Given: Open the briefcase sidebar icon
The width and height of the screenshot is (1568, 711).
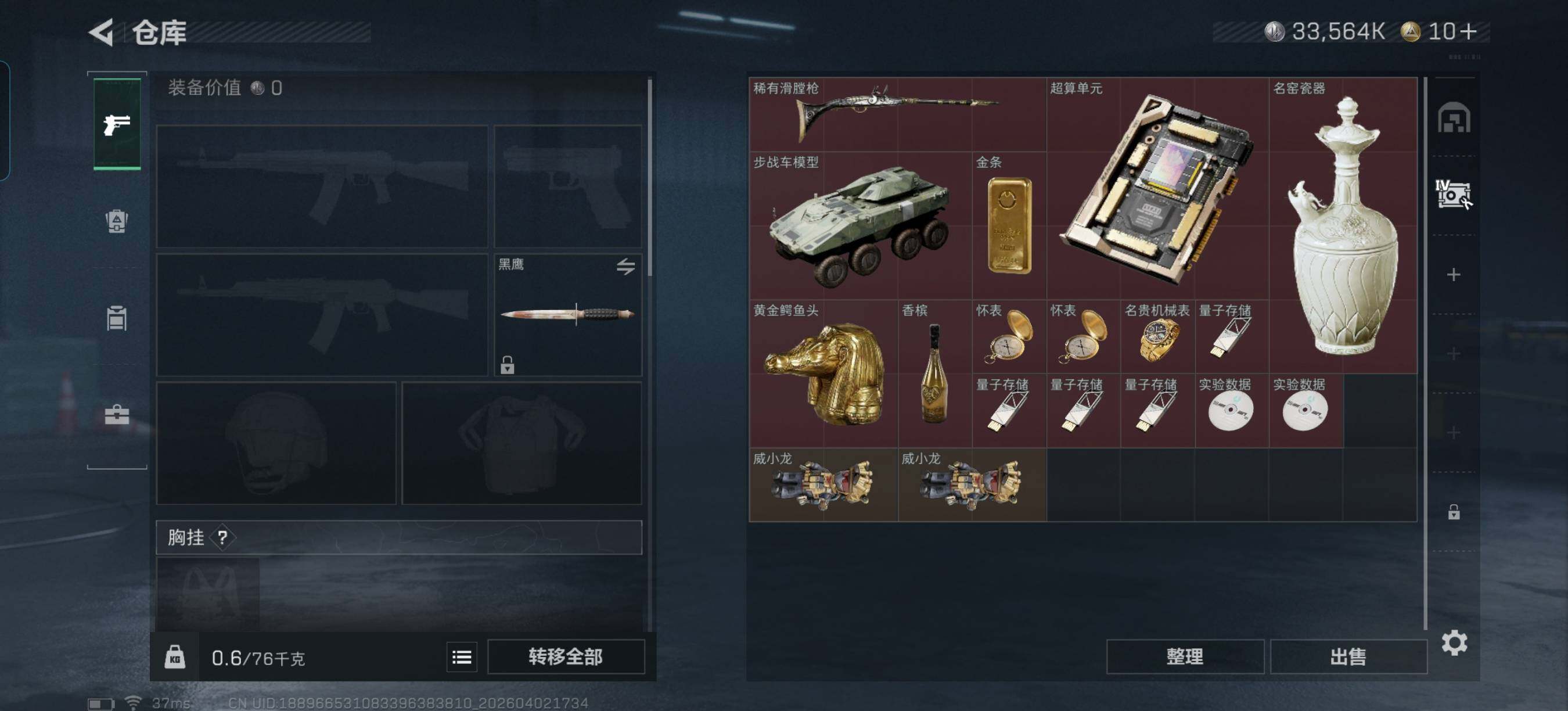Looking at the screenshot, I should tap(117, 415).
